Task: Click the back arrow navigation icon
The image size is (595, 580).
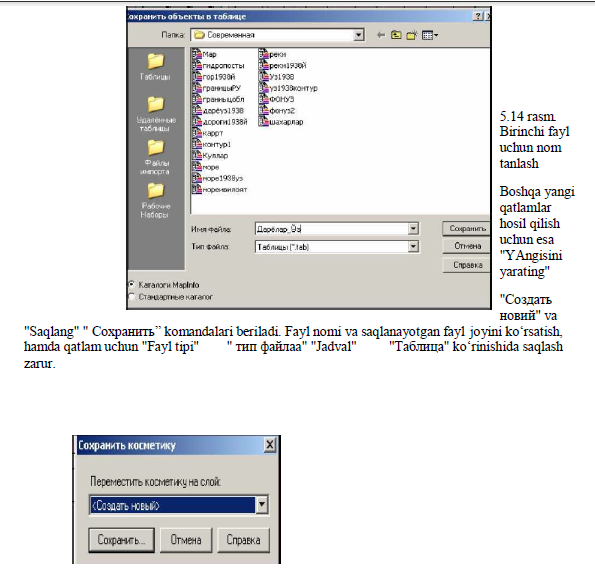Action: tap(381, 35)
